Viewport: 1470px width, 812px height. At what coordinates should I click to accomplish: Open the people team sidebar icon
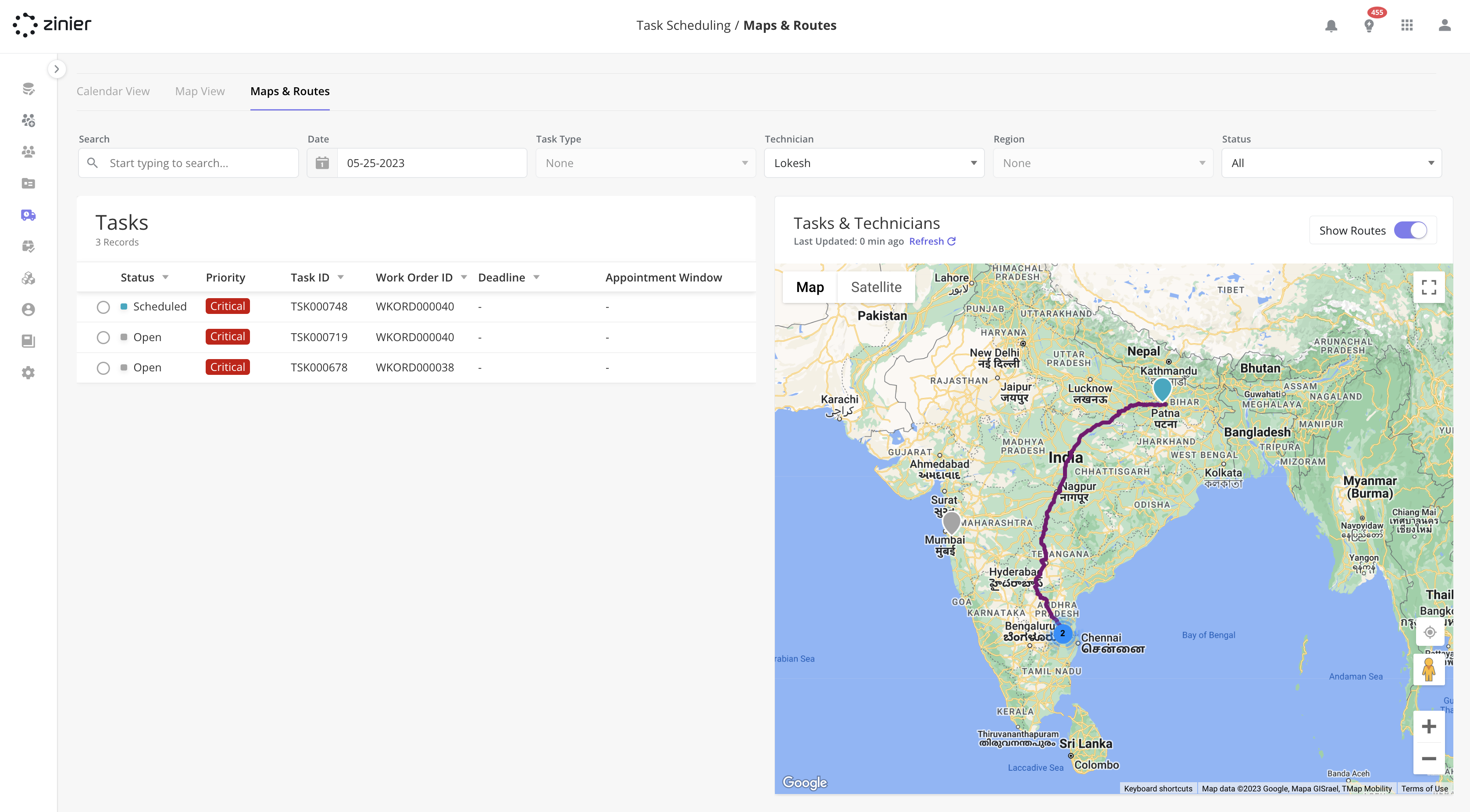tap(28, 151)
